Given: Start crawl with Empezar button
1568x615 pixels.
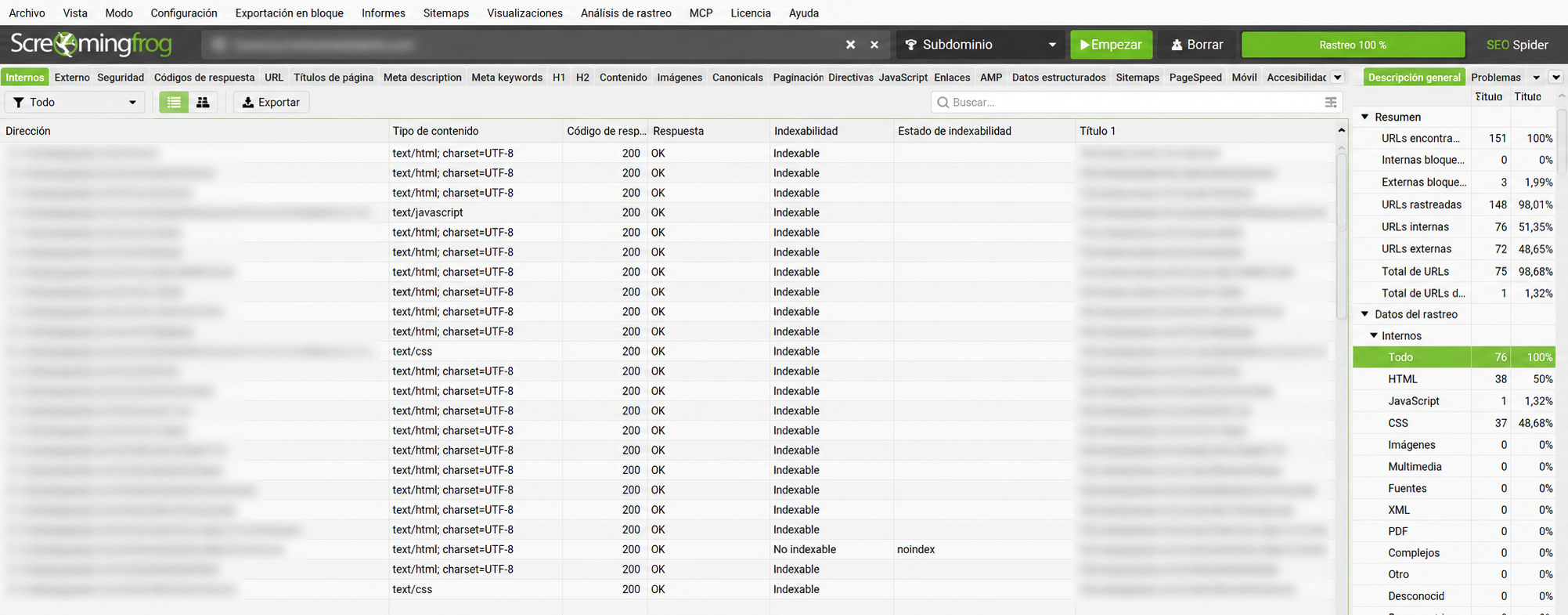Looking at the screenshot, I should (1112, 45).
